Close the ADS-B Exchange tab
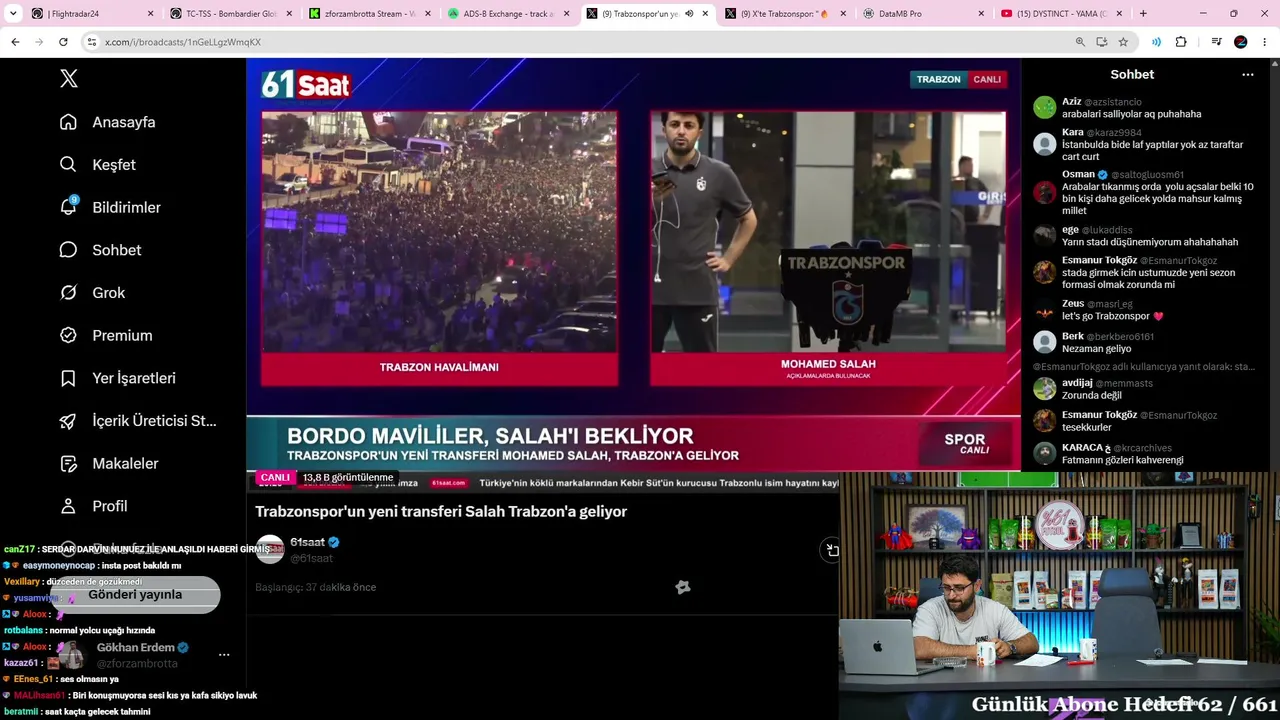 click(x=566, y=14)
